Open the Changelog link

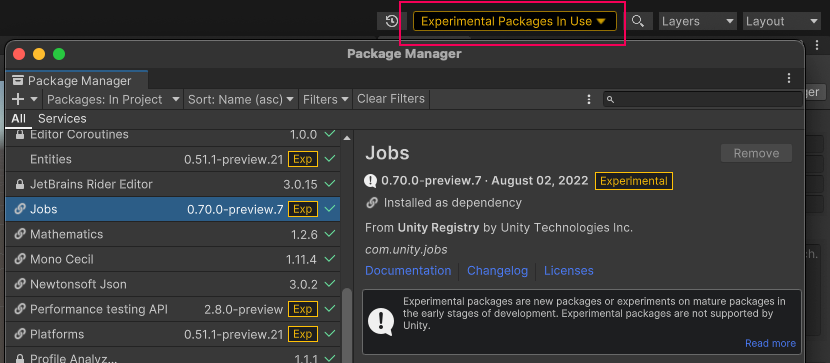(497, 271)
